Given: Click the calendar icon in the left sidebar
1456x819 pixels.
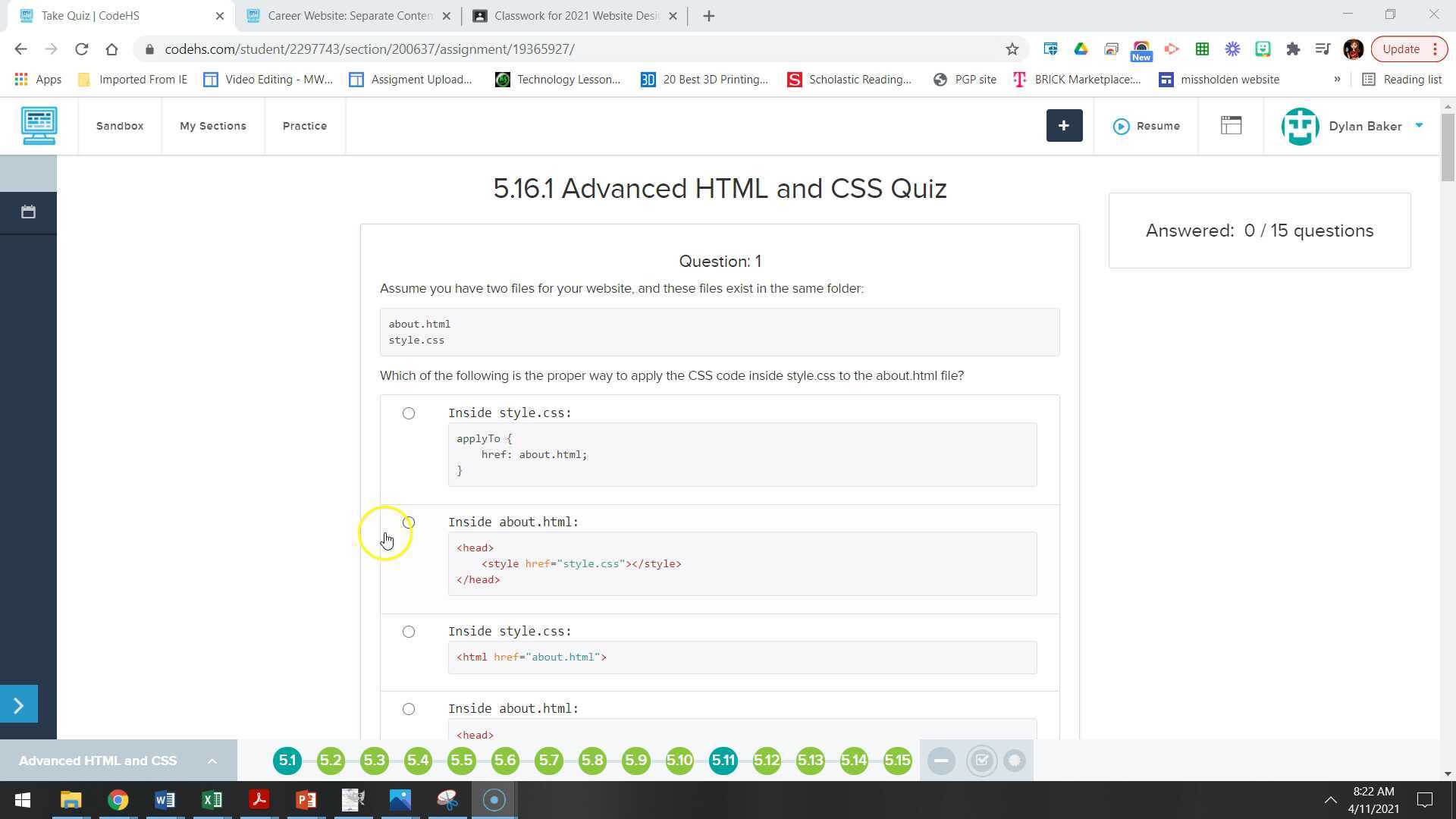Looking at the screenshot, I should (28, 212).
